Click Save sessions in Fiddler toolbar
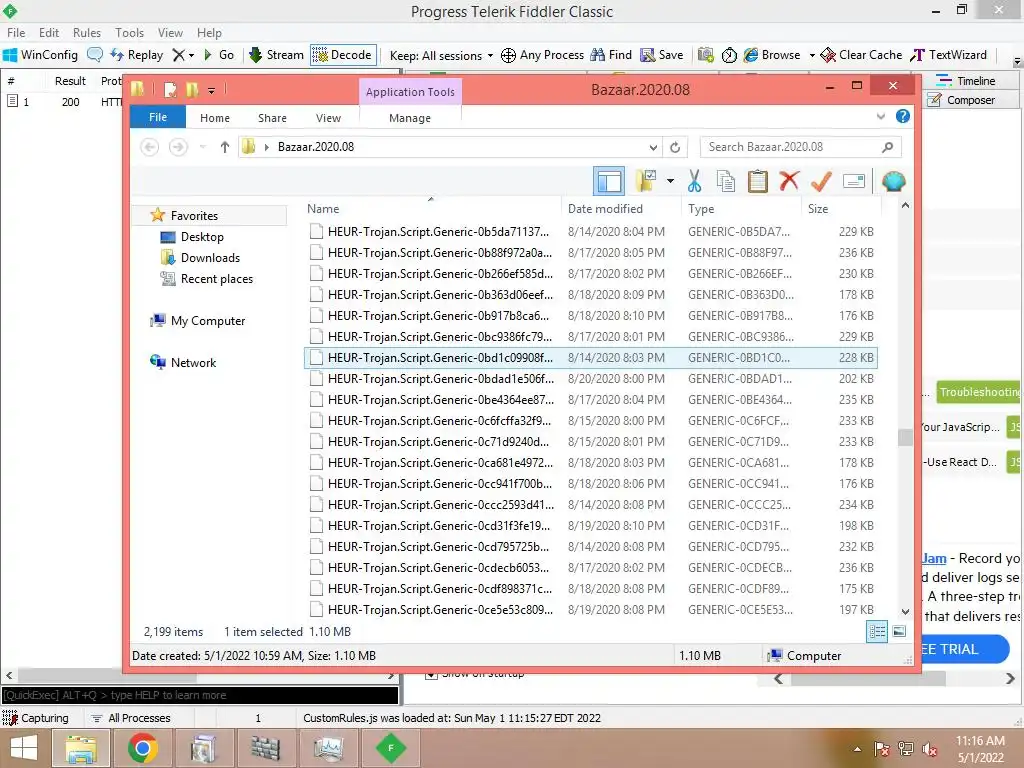The image size is (1024, 768). click(662, 55)
